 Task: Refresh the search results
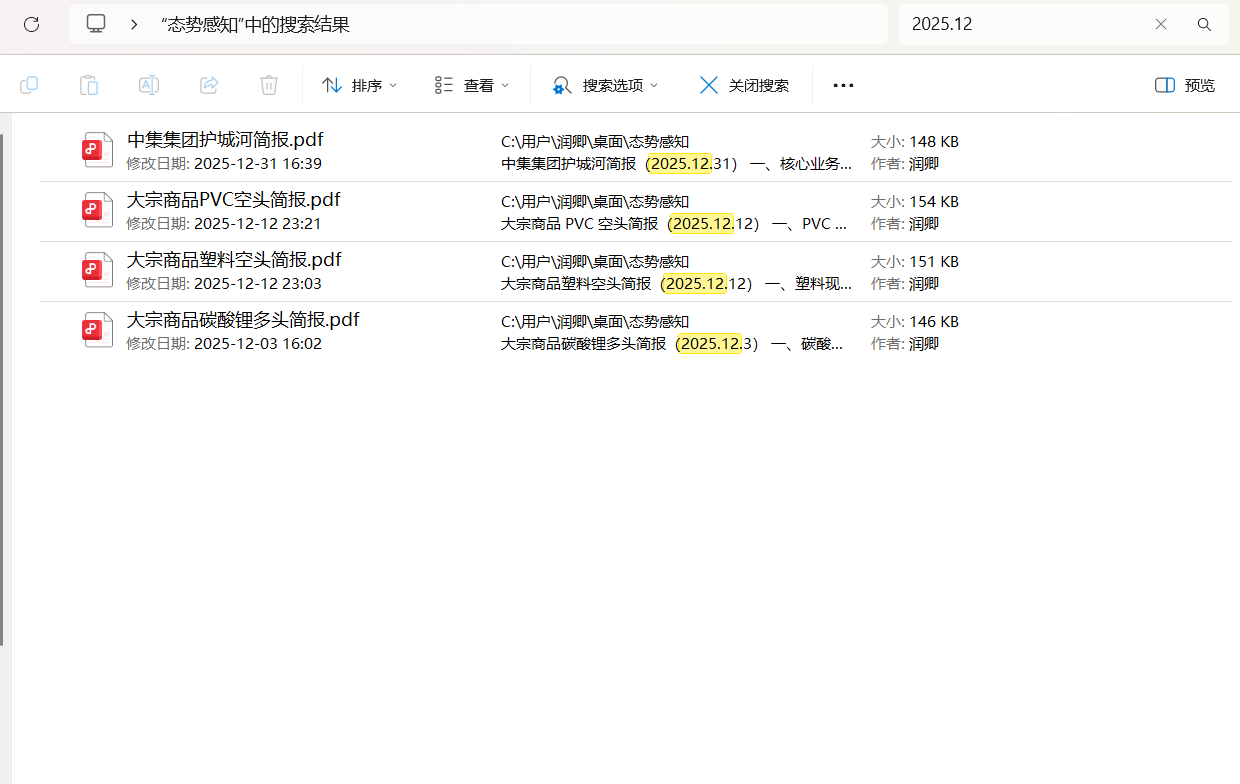pos(31,24)
